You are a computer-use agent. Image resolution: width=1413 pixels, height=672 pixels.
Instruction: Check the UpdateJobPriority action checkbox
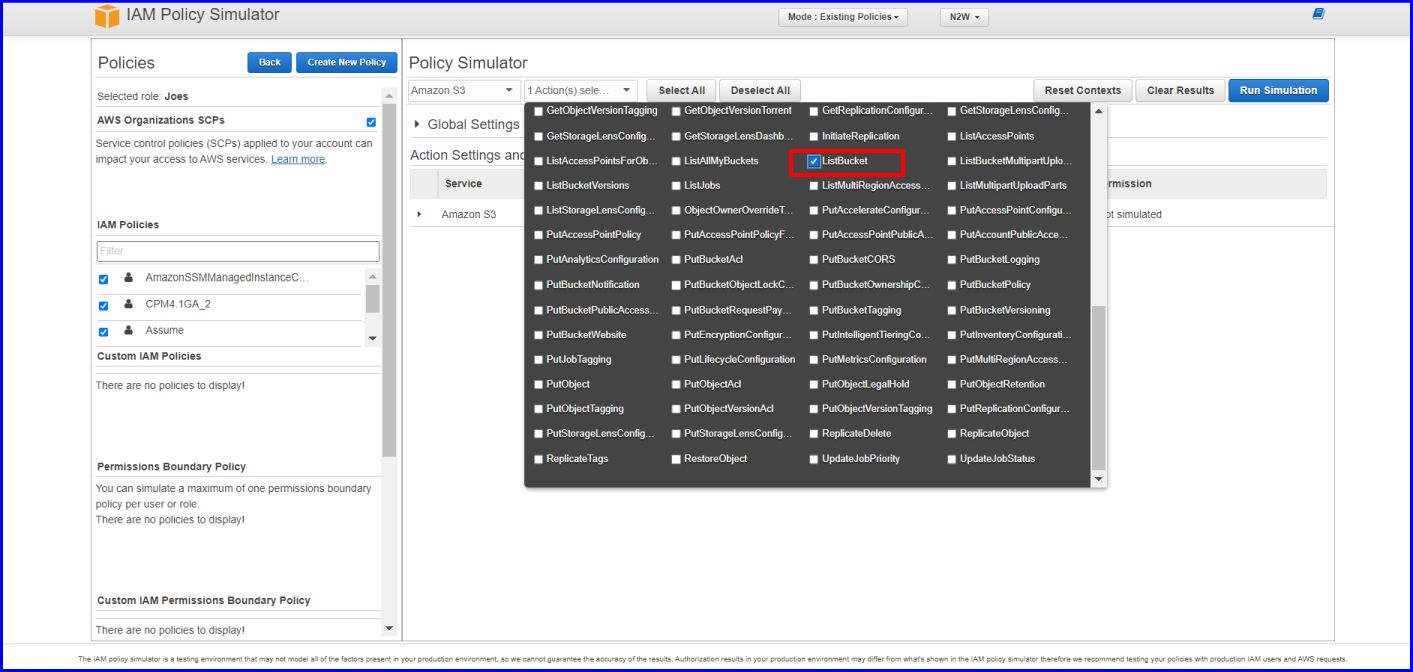click(814, 460)
